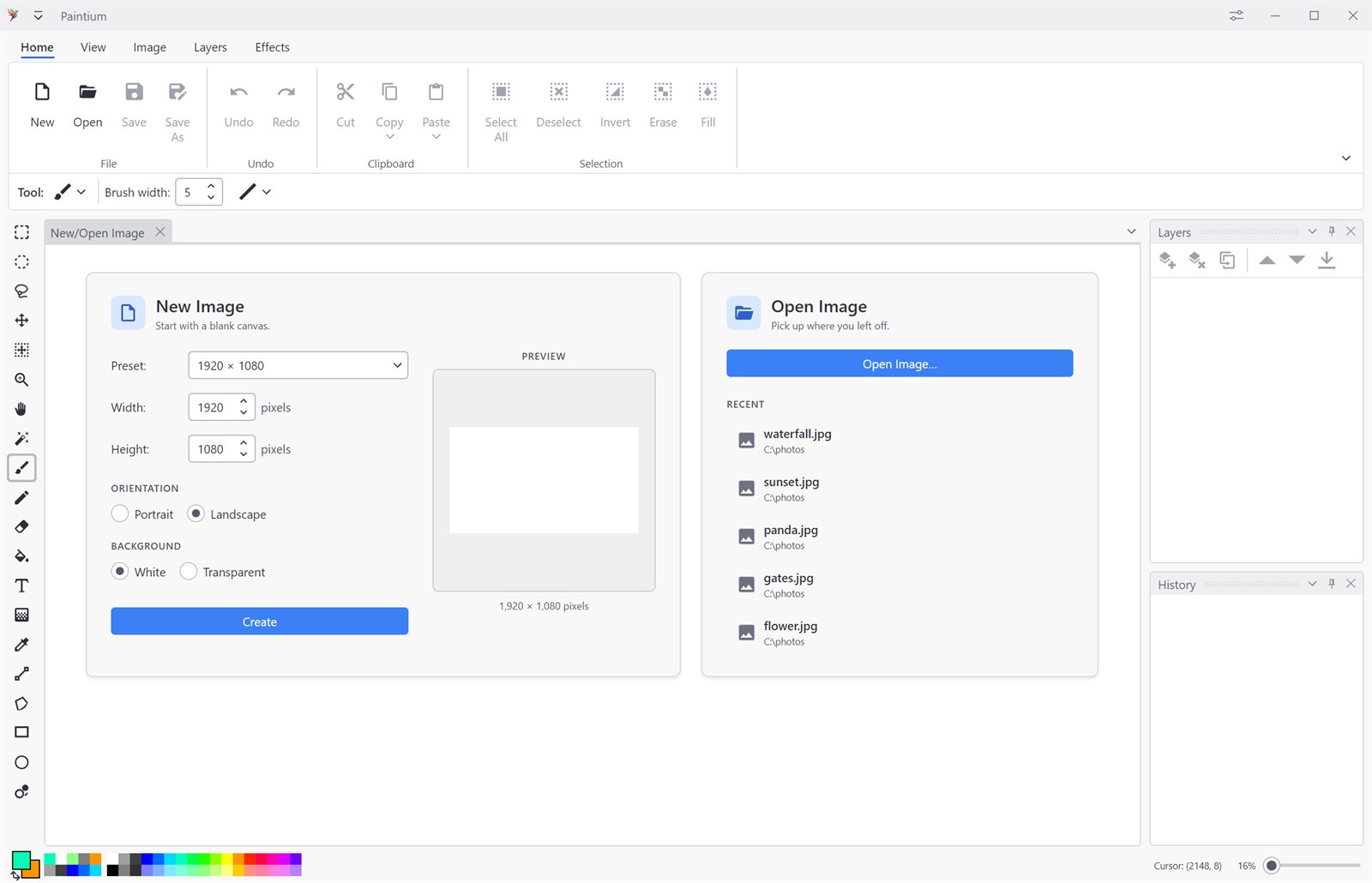Activate the Text tool
Screen dimensions: 1372x883
(21, 586)
